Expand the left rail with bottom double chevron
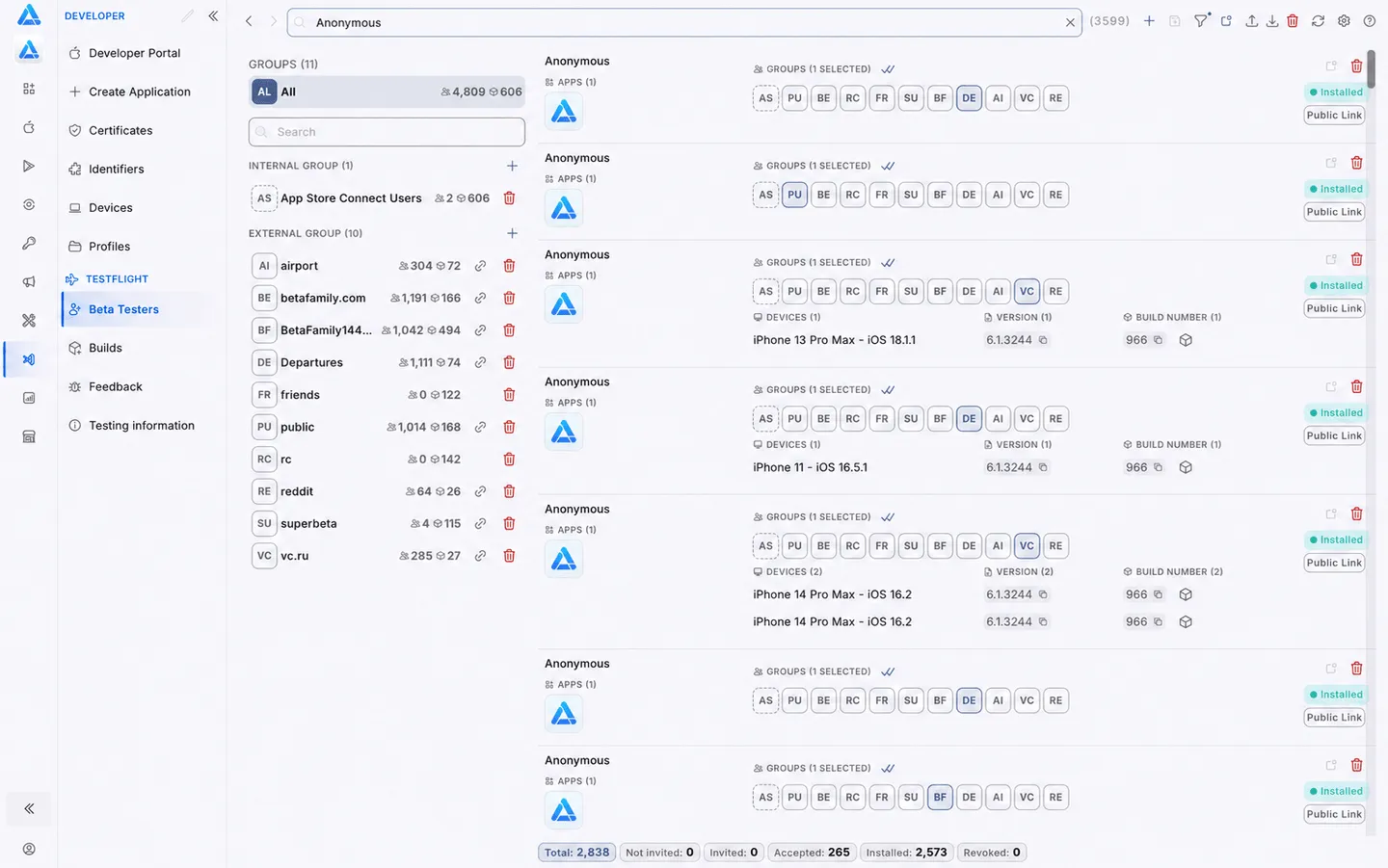Viewport: 1388px width, 868px height. pos(29,808)
